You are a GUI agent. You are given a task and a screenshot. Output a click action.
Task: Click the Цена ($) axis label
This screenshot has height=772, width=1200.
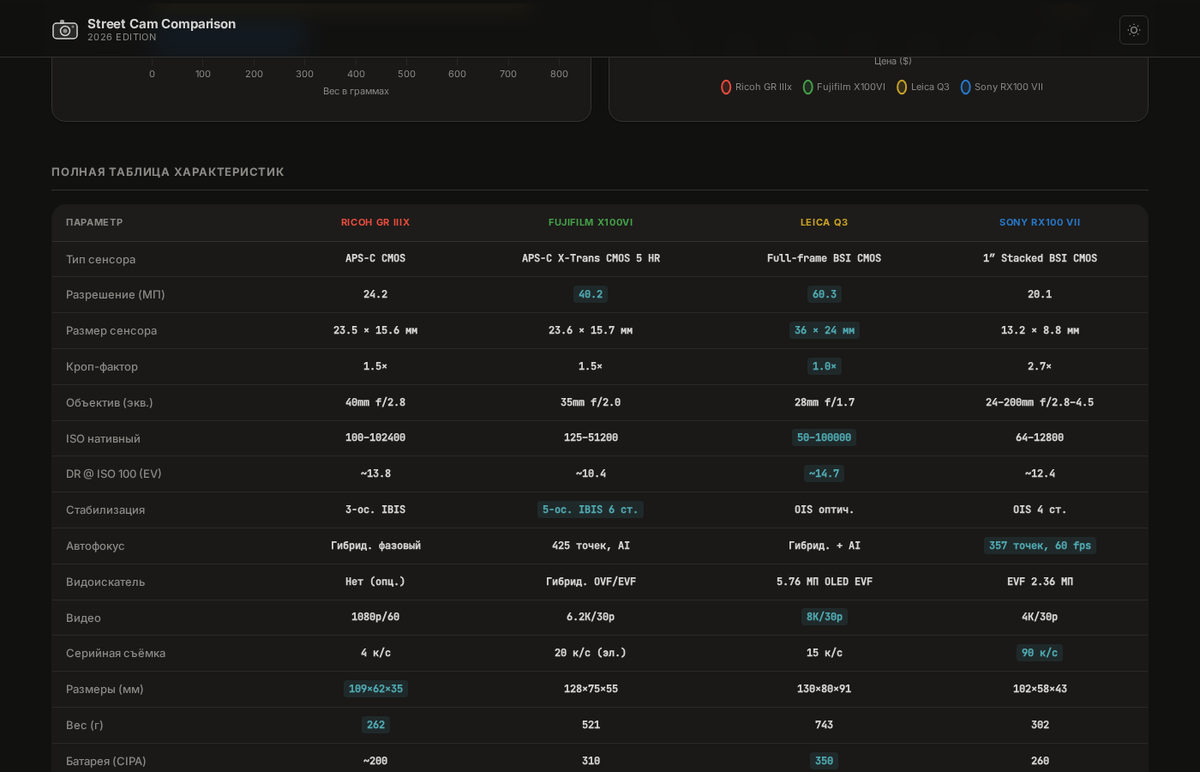point(893,61)
